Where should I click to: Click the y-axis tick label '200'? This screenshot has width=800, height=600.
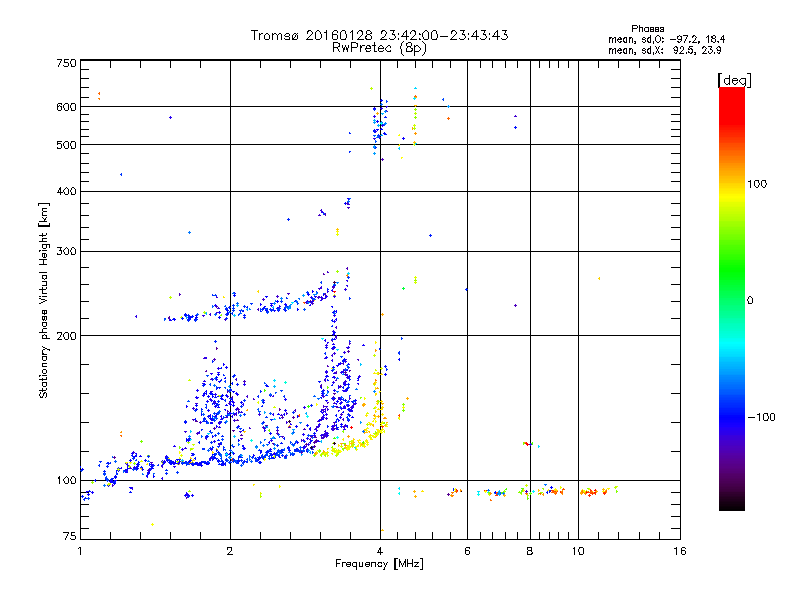tap(66, 336)
